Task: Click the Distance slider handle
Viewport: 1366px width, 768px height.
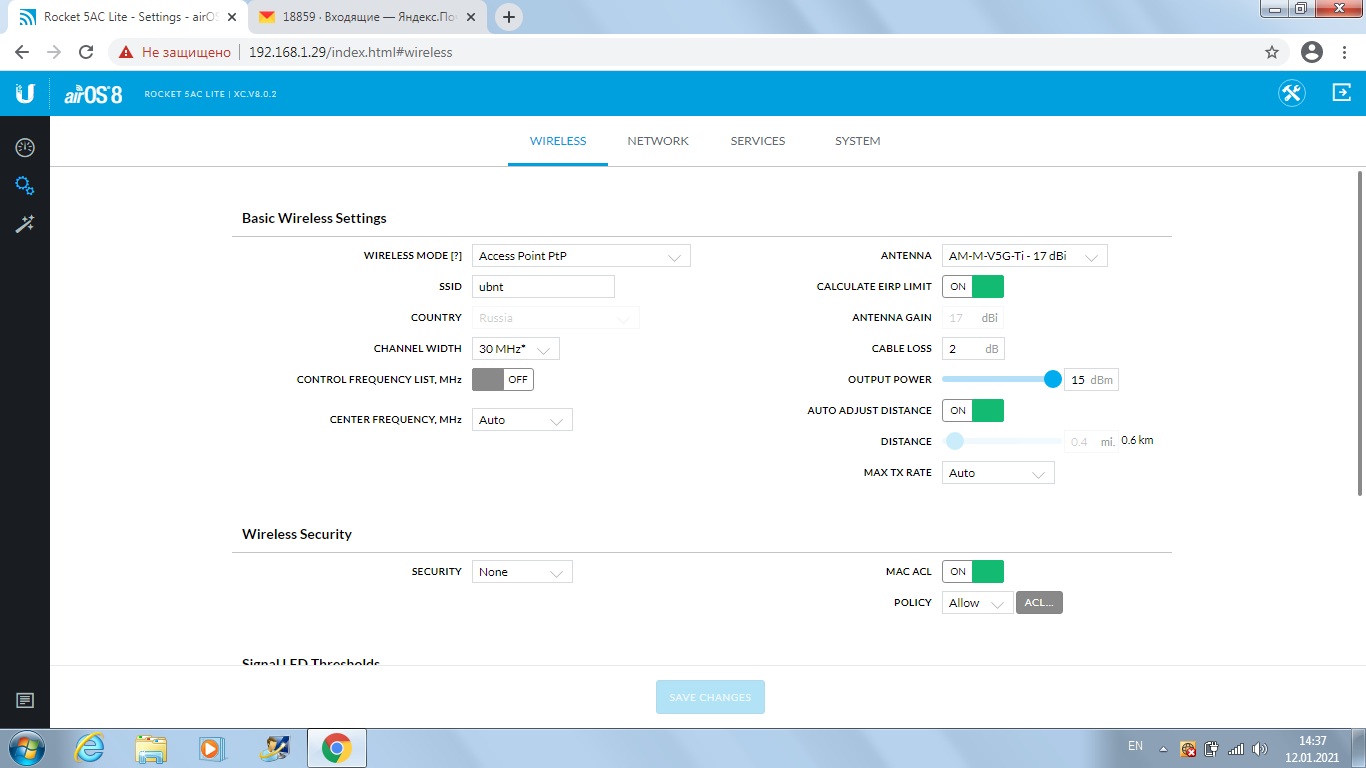Action: click(x=955, y=441)
